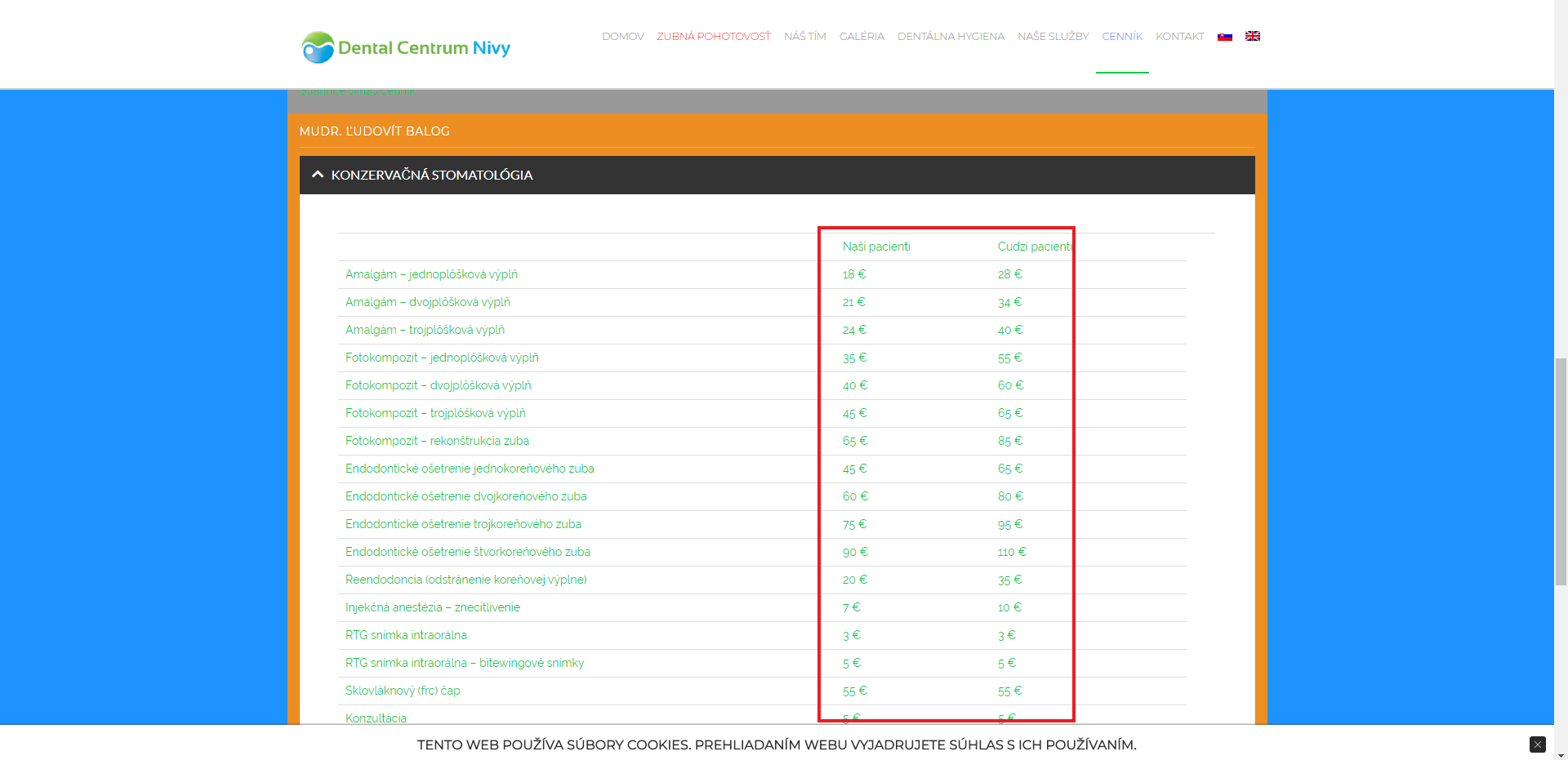Click the Naši pacienti column header
Screen dimensions: 1568x760
point(876,247)
